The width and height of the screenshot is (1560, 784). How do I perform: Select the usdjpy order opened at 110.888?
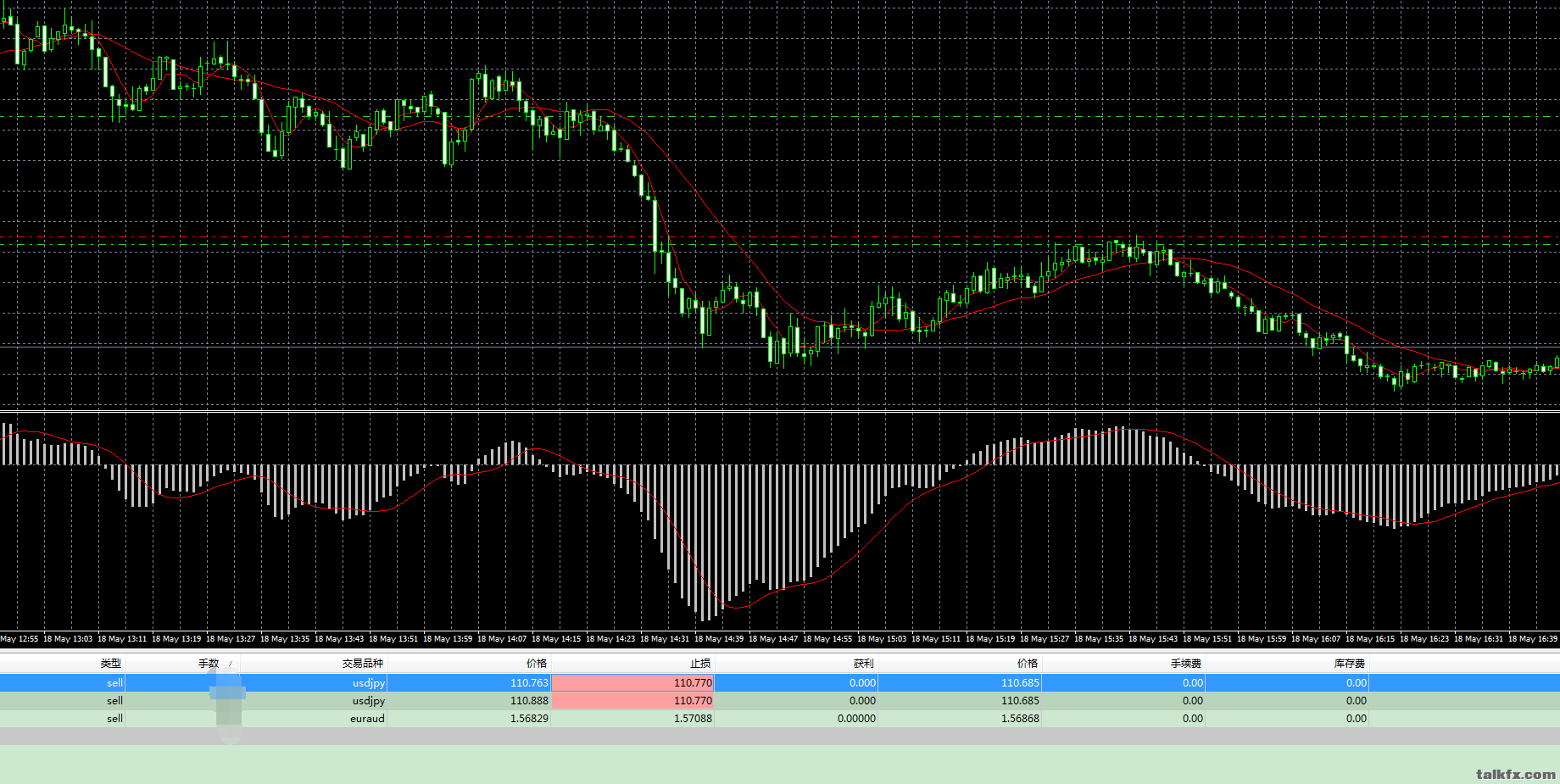point(780,701)
